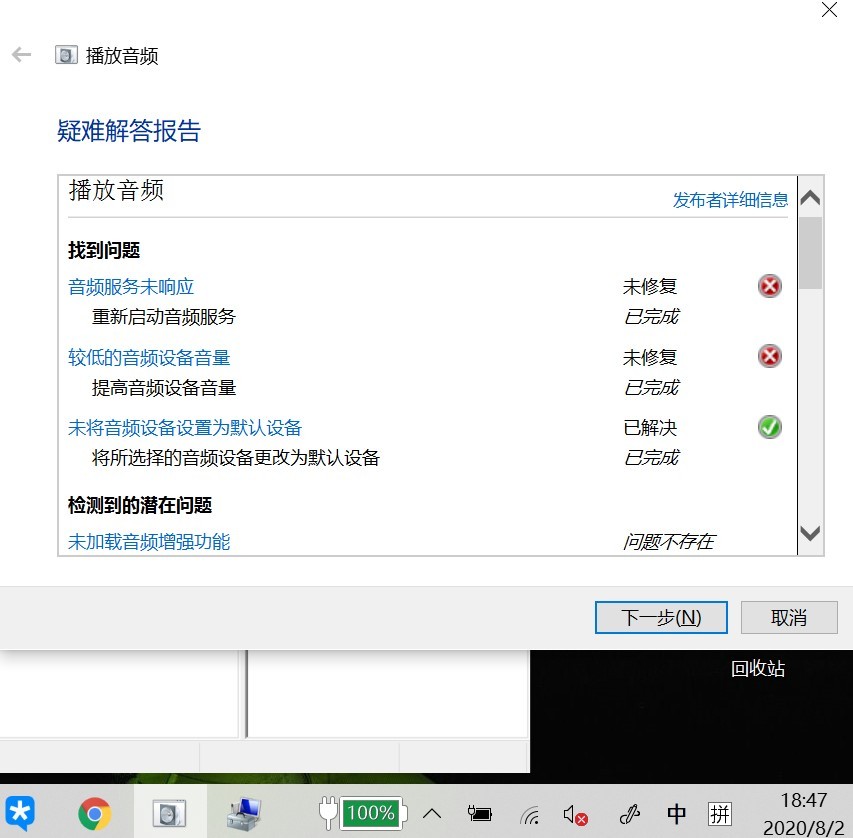Close the troubleshooter window with the X

829,10
